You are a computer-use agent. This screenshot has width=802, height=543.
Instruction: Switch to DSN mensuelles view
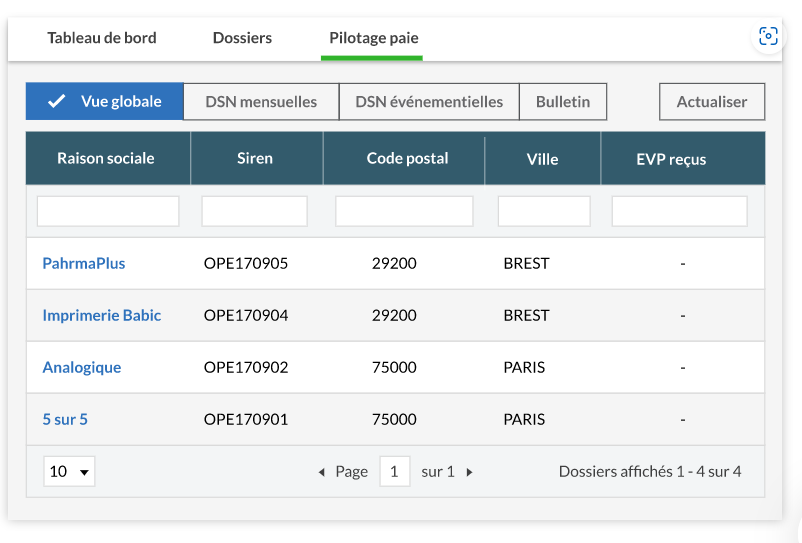261,102
